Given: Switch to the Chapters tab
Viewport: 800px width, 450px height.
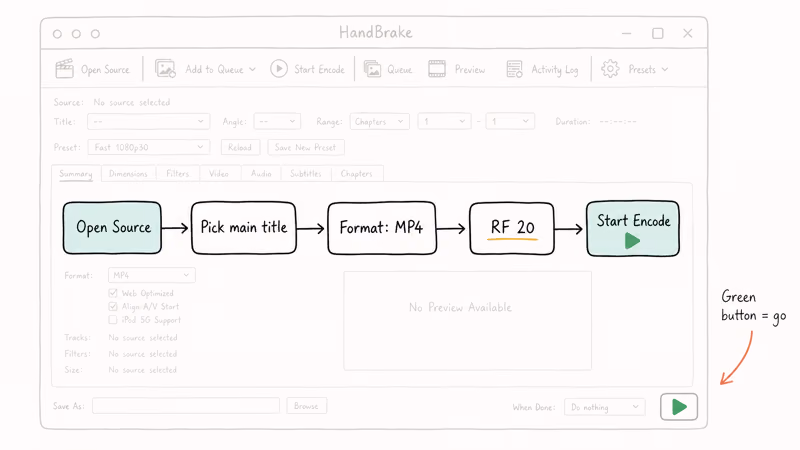Looking at the screenshot, I should [x=357, y=173].
